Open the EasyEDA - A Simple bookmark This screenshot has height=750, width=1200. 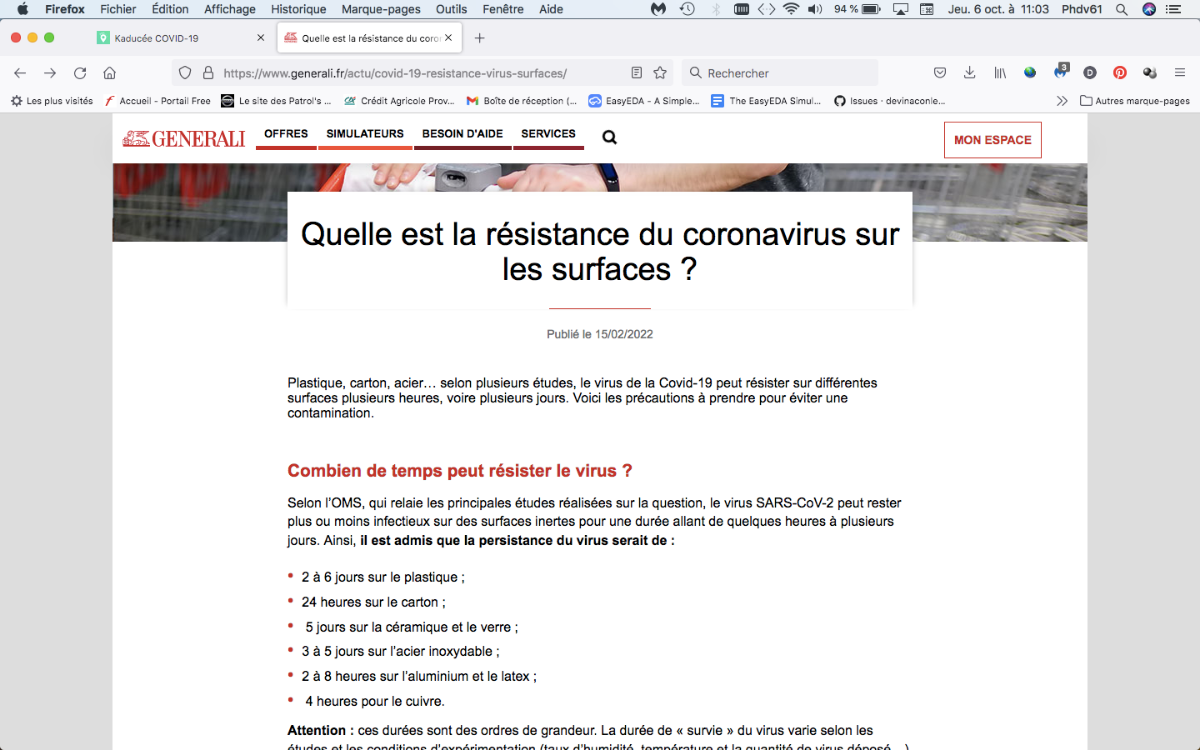coord(644,101)
